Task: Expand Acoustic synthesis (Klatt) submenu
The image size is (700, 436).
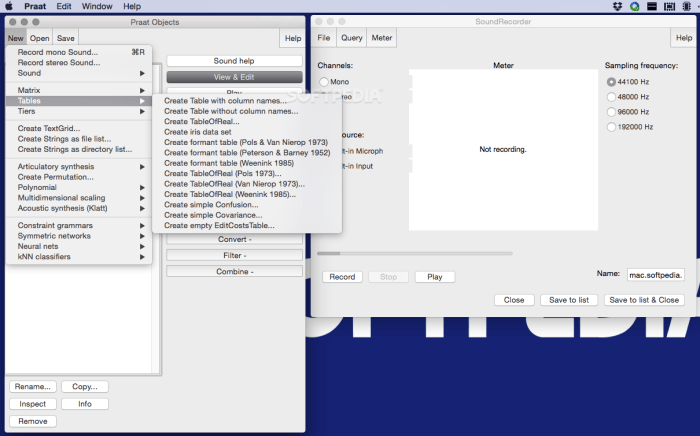Action: [79, 208]
